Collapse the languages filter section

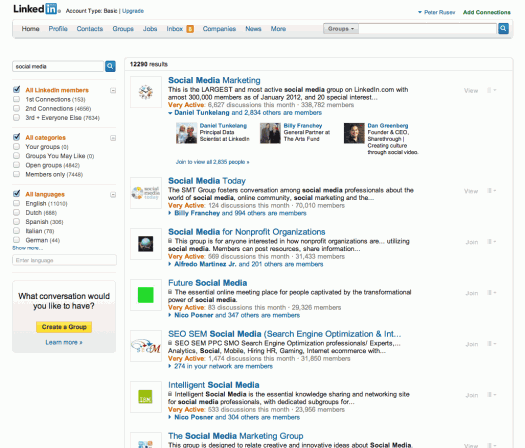pos(113,195)
